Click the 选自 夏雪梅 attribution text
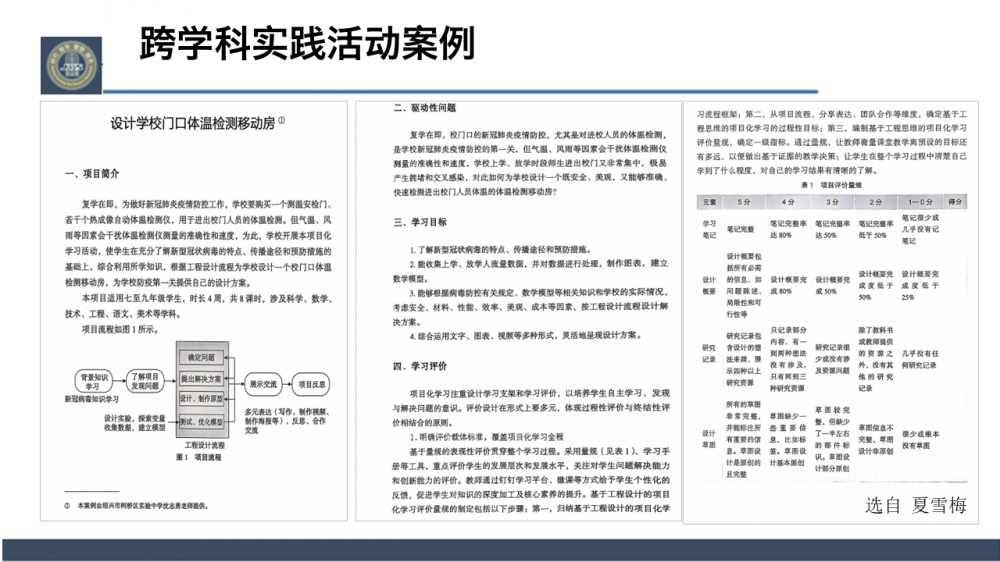The image size is (1000, 562). pos(915,505)
